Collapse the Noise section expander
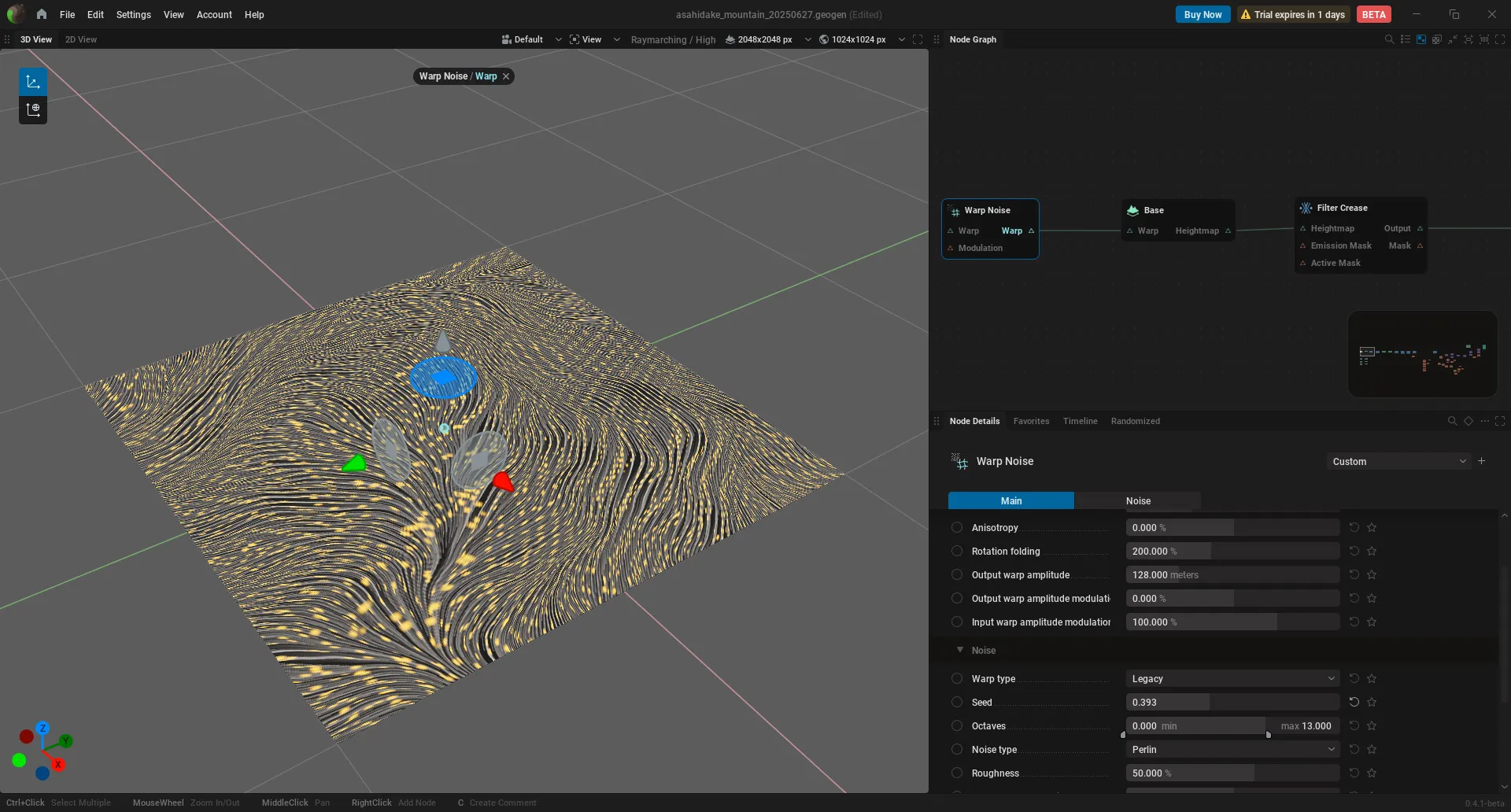 [x=960, y=650]
